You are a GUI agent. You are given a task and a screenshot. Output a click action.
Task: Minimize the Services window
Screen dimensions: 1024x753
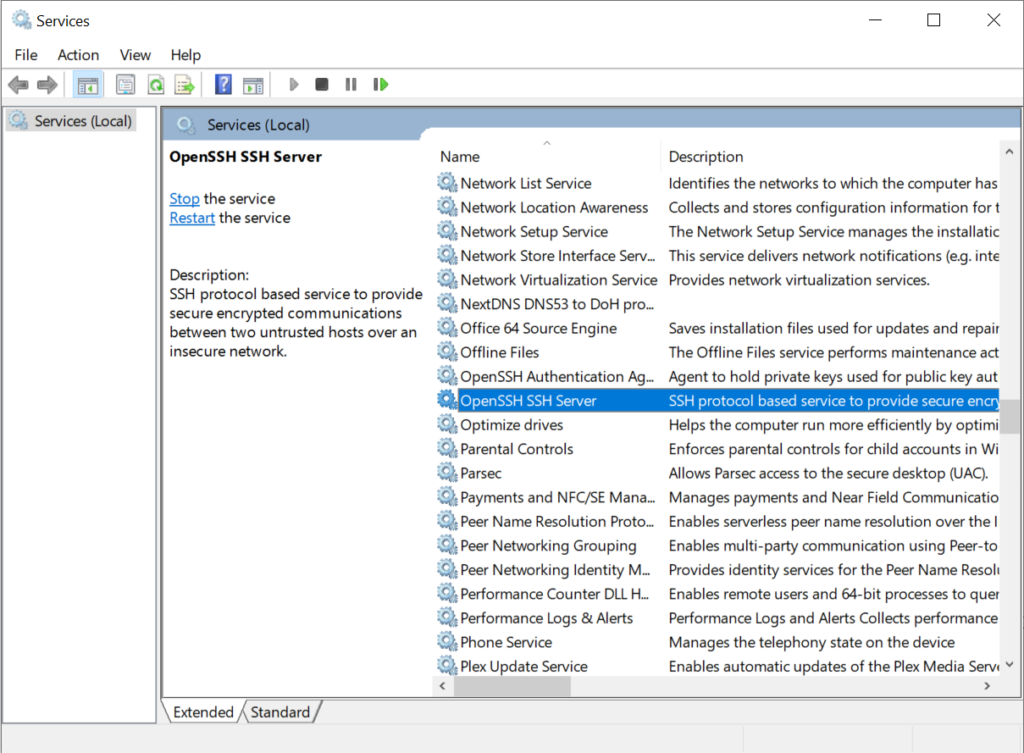click(x=875, y=20)
